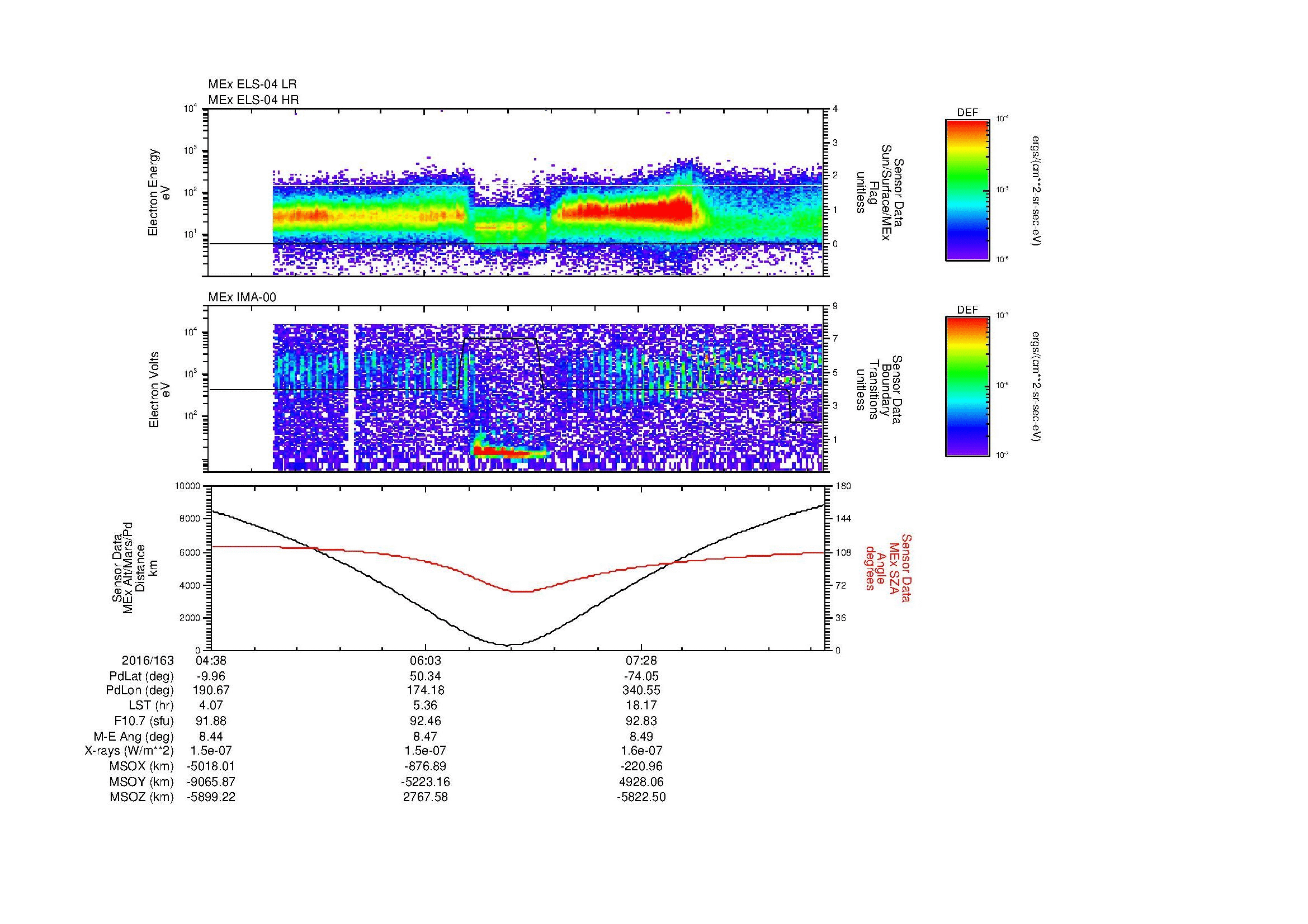This screenshot has height=924, width=1308.
Task: Click the 'Electron Energy eV' axis label
Action: (x=159, y=192)
